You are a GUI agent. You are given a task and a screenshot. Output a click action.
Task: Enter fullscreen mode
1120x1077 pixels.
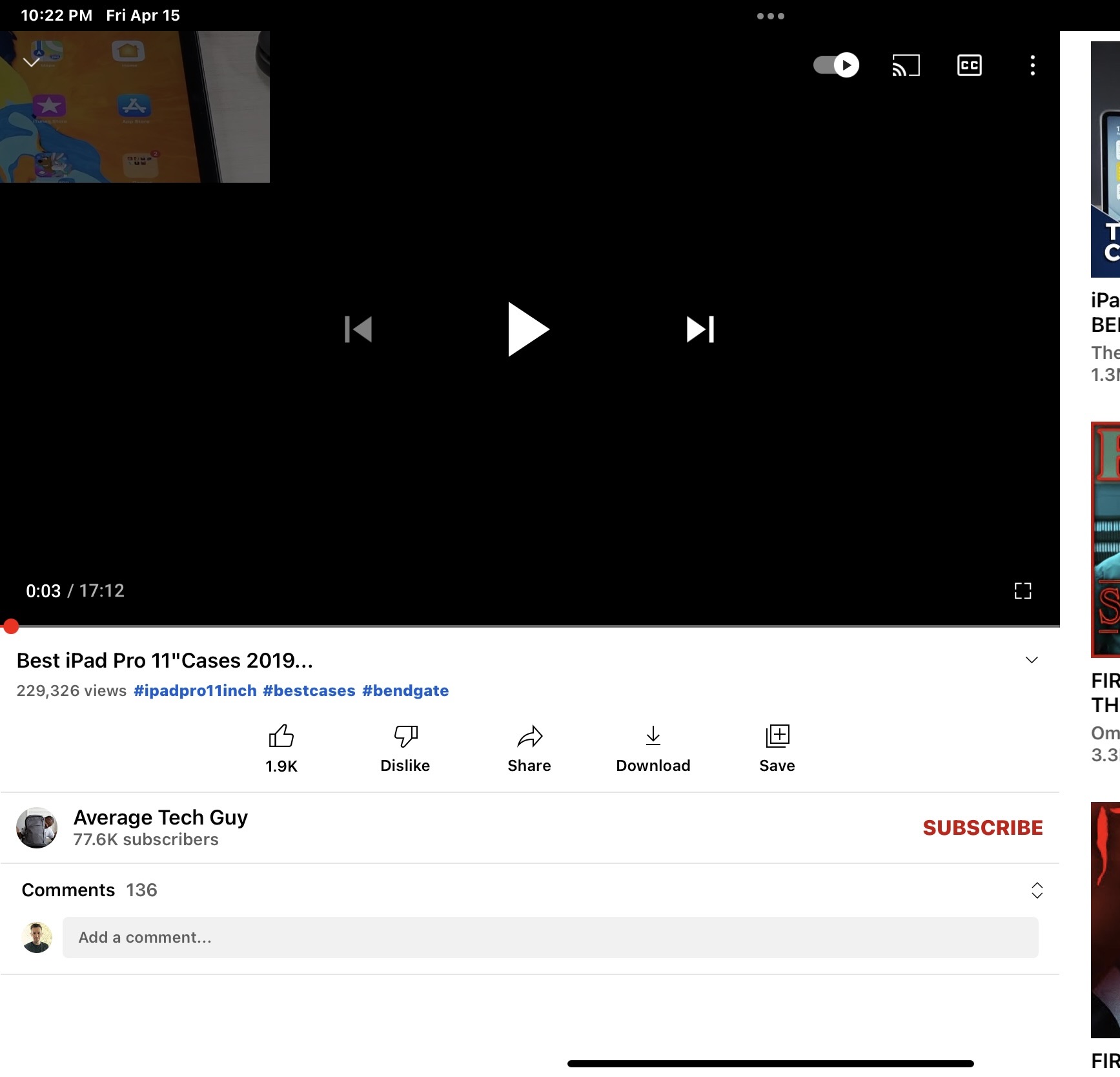(x=1024, y=591)
